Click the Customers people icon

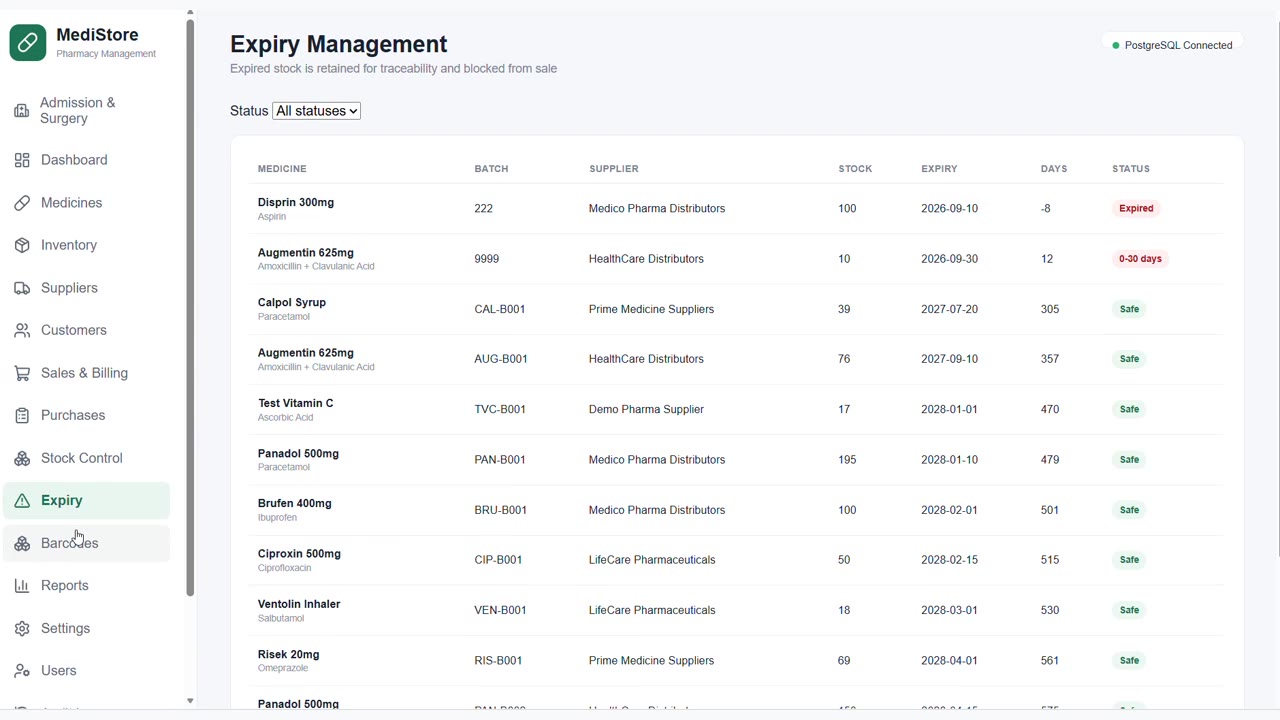click(22, 330)
